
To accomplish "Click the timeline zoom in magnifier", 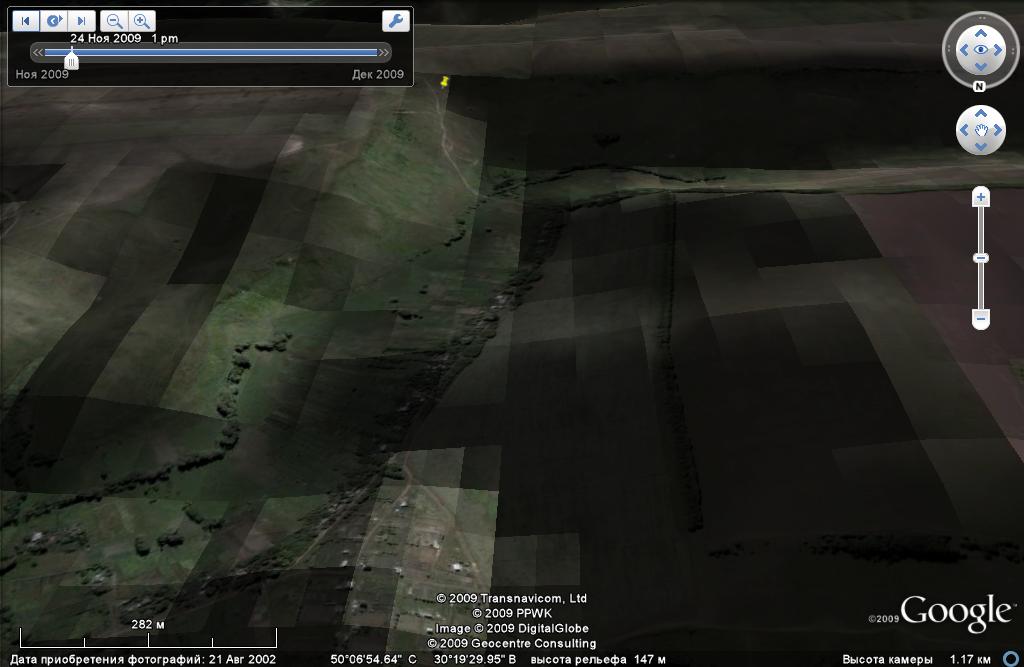I will [143, 20].
